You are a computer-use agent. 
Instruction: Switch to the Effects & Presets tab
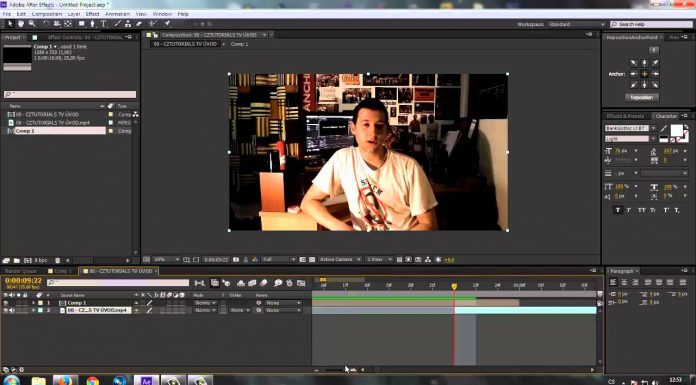click(x=625, y=116)
